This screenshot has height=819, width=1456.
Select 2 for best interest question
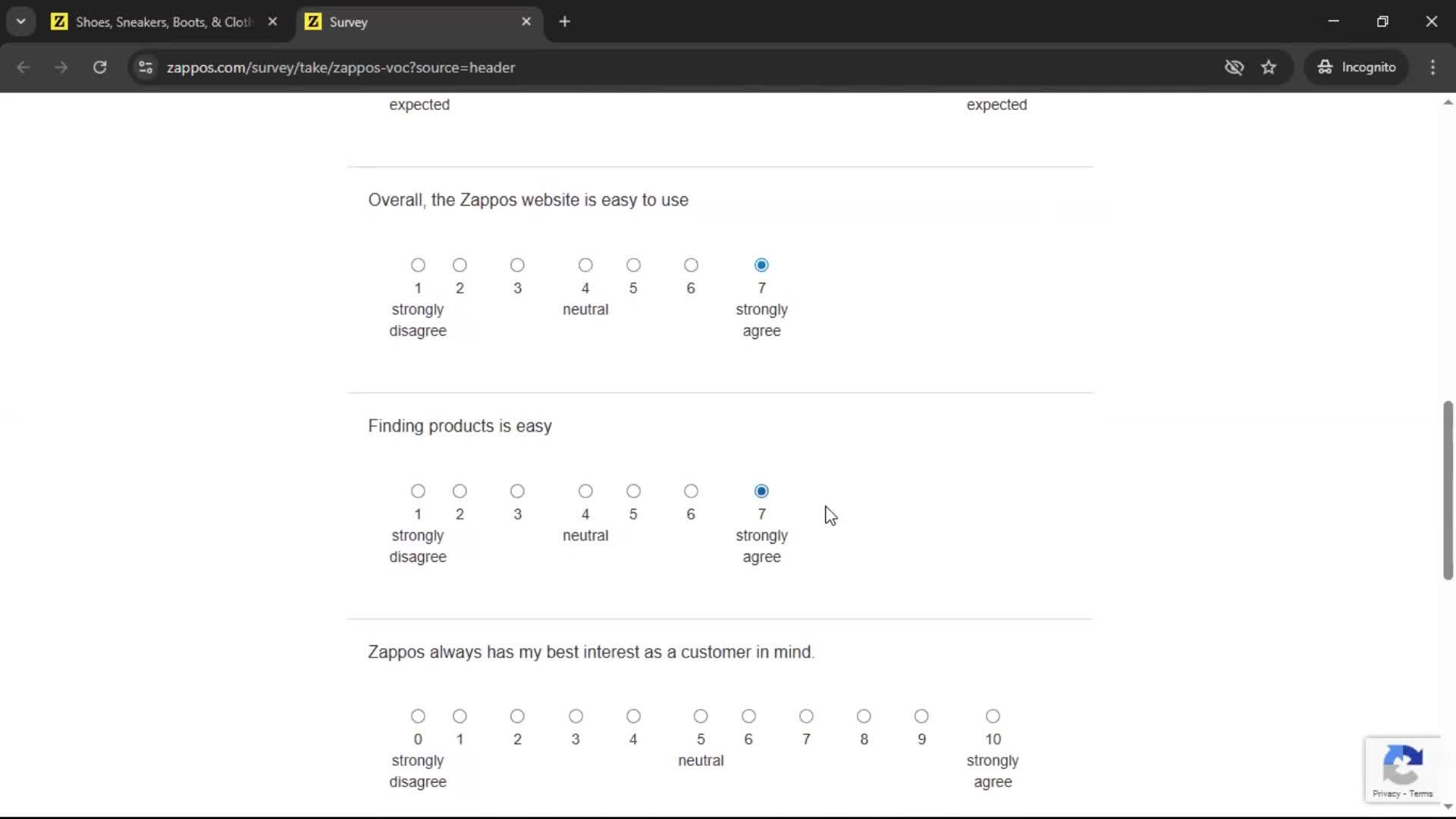click(x=517, y=717)
